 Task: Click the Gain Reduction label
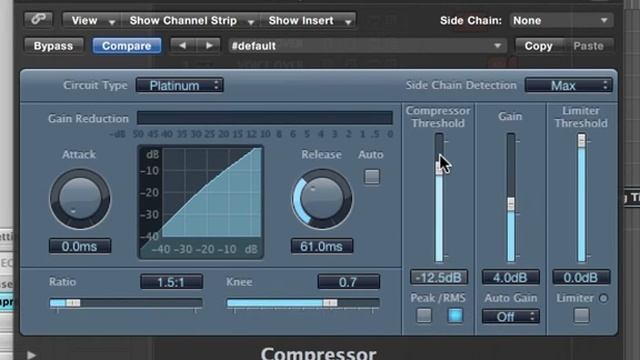pos(88,119)
